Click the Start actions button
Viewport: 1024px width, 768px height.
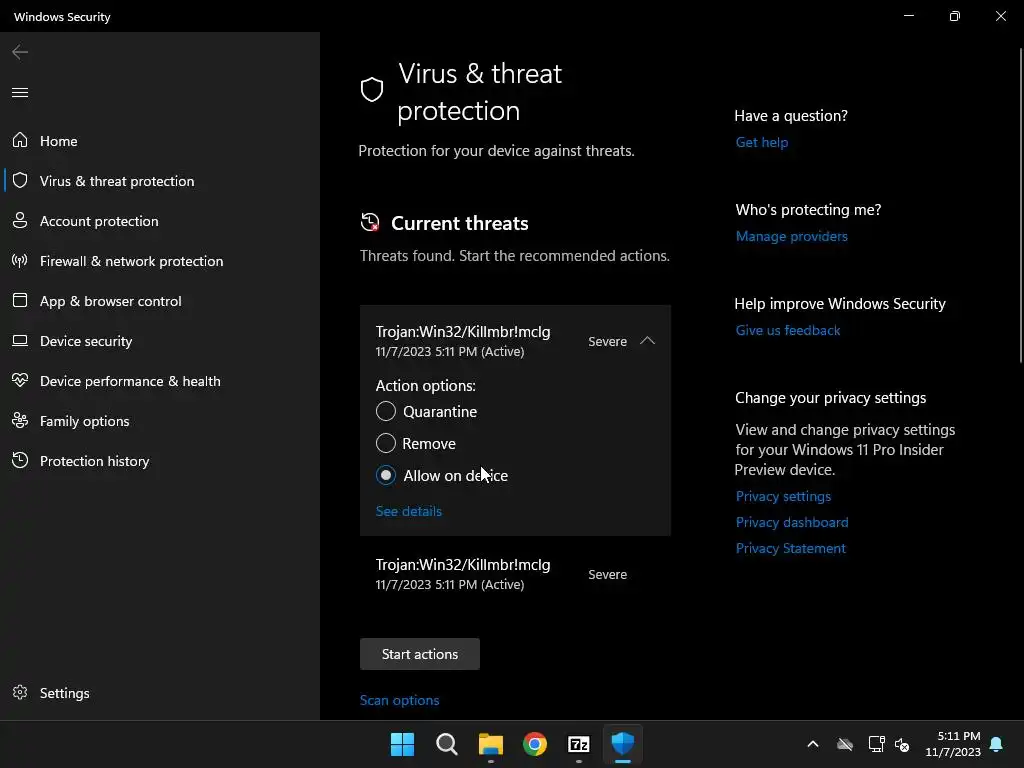419,654
